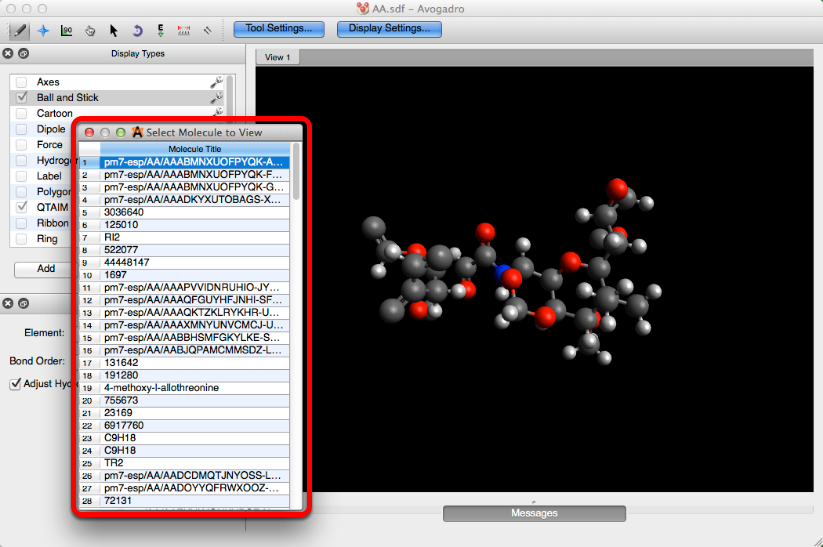Select the Measure tool with red ruler
Image resolution: width=823 pixels, height=547 pixels.
pyautogui.click(x=184, y=30)
